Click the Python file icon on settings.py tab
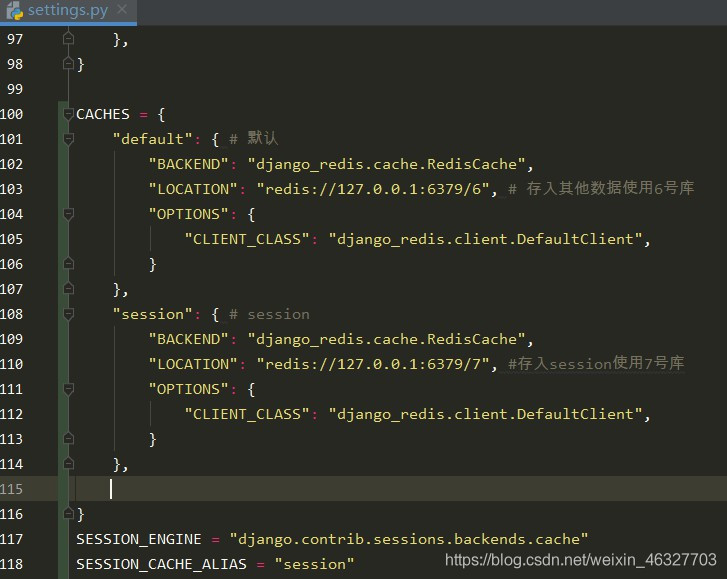The height and width of the screenshot is (579, 727). 14,11
